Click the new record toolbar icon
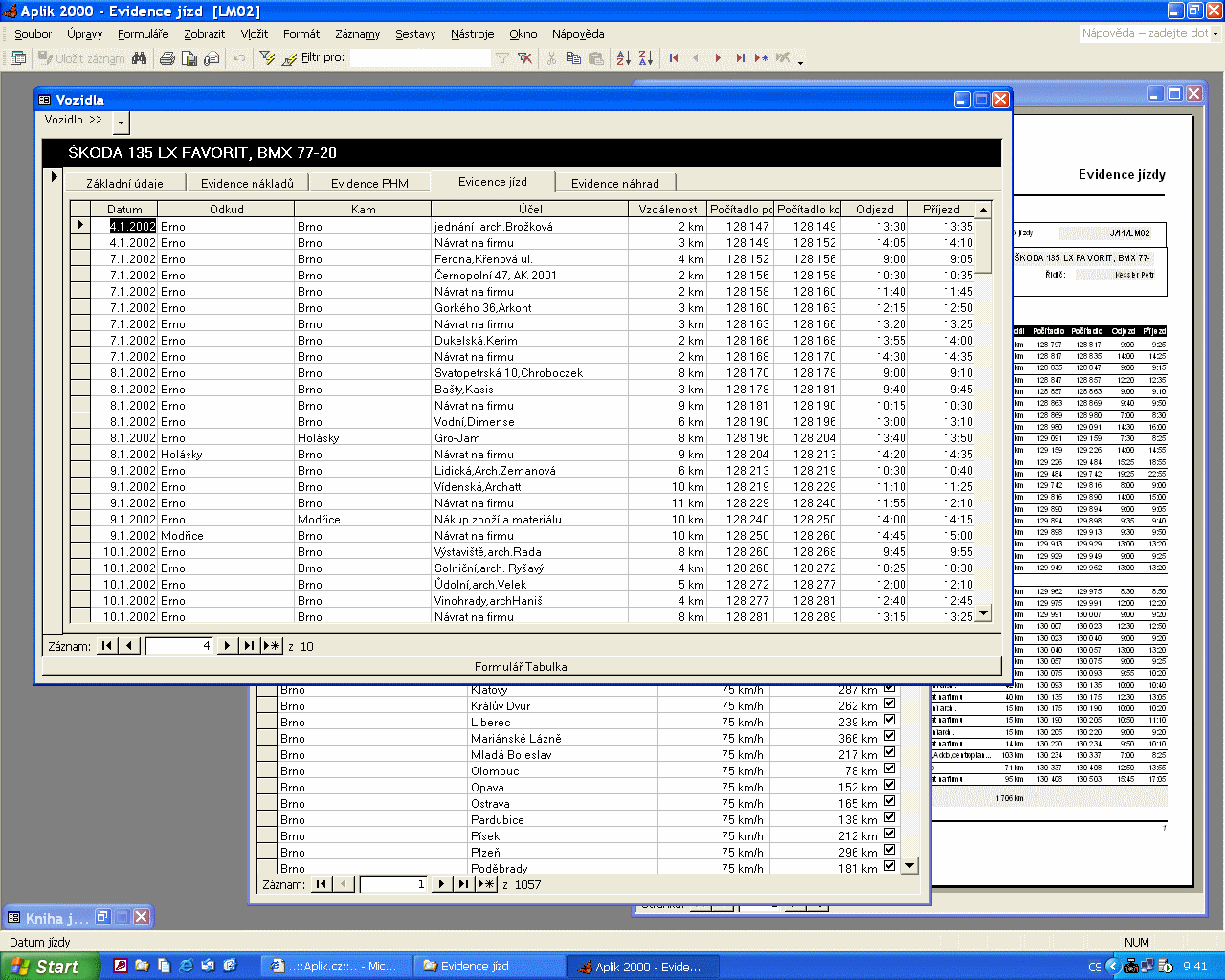 761,58
